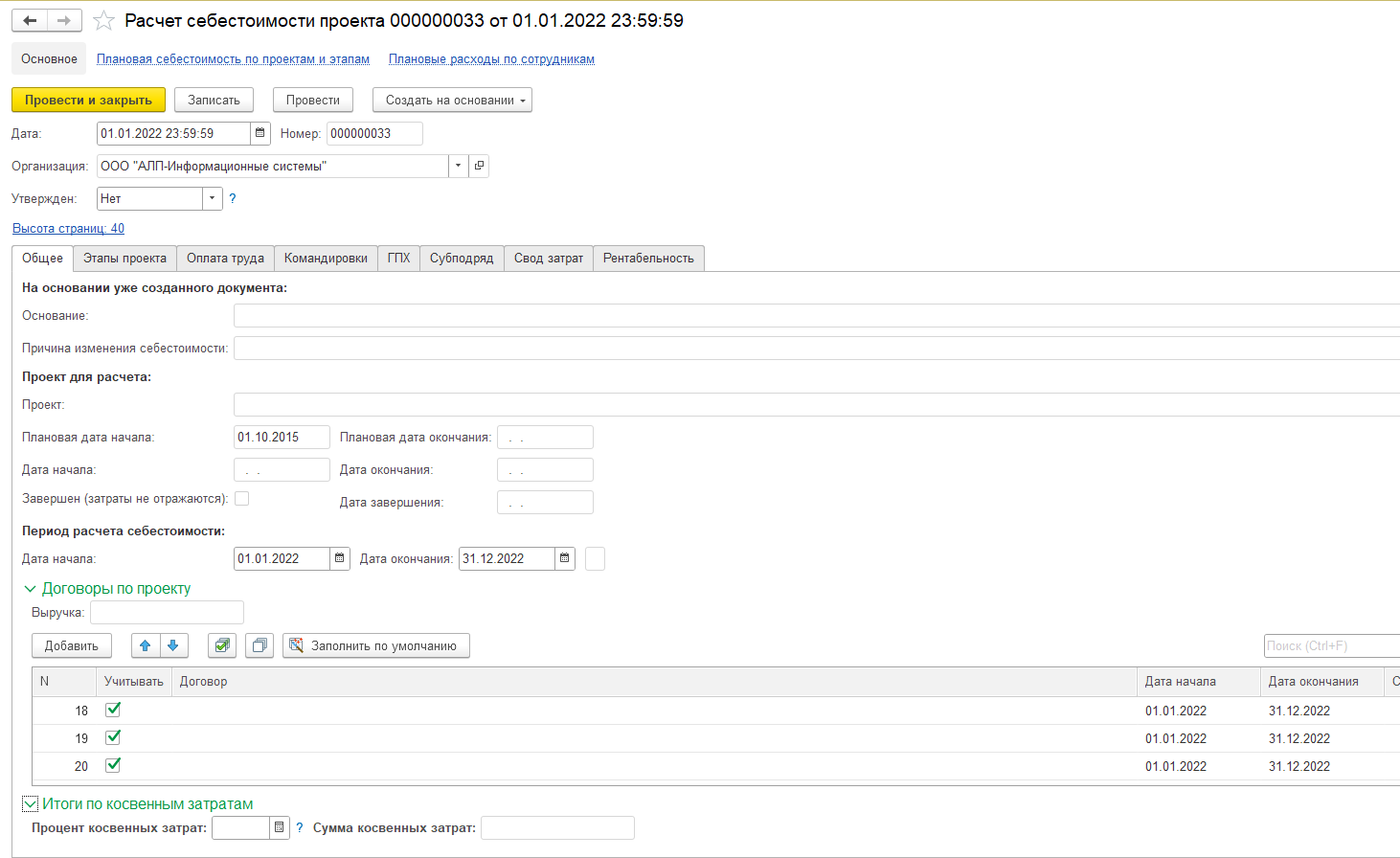Click the project Дата окончания empty field
This screenshot has height=858, width=1400.
(x=545, y=469)
